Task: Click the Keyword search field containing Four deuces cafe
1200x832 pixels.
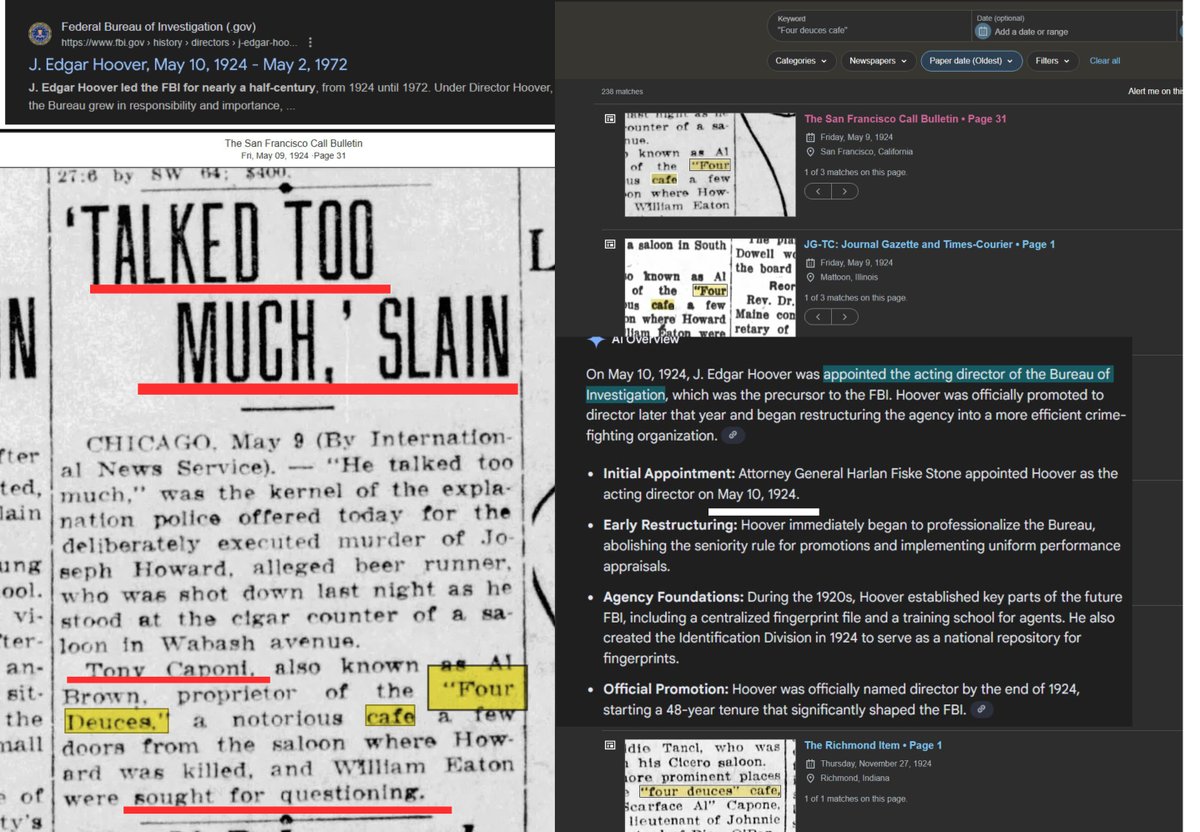Action: [868, 25]
